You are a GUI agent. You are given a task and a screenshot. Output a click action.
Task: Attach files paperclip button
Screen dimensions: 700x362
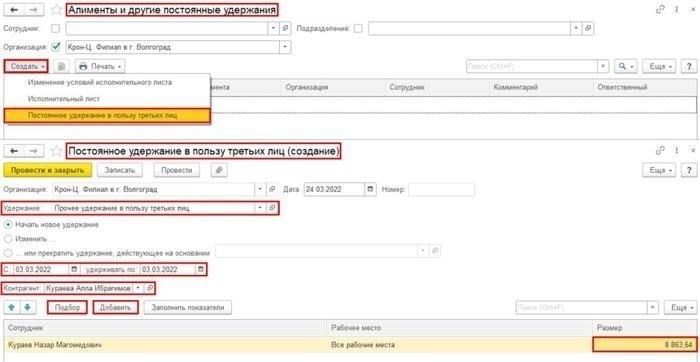(x=219, y=170)
